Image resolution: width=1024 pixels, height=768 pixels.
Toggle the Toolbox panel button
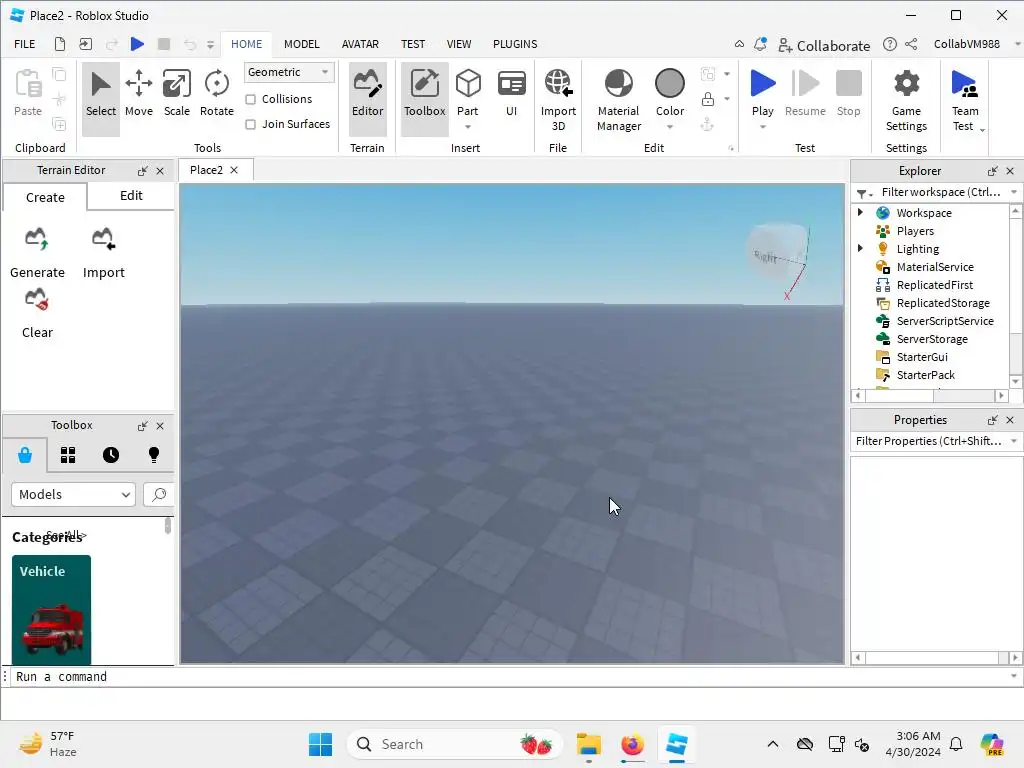[x=424, y=99]
